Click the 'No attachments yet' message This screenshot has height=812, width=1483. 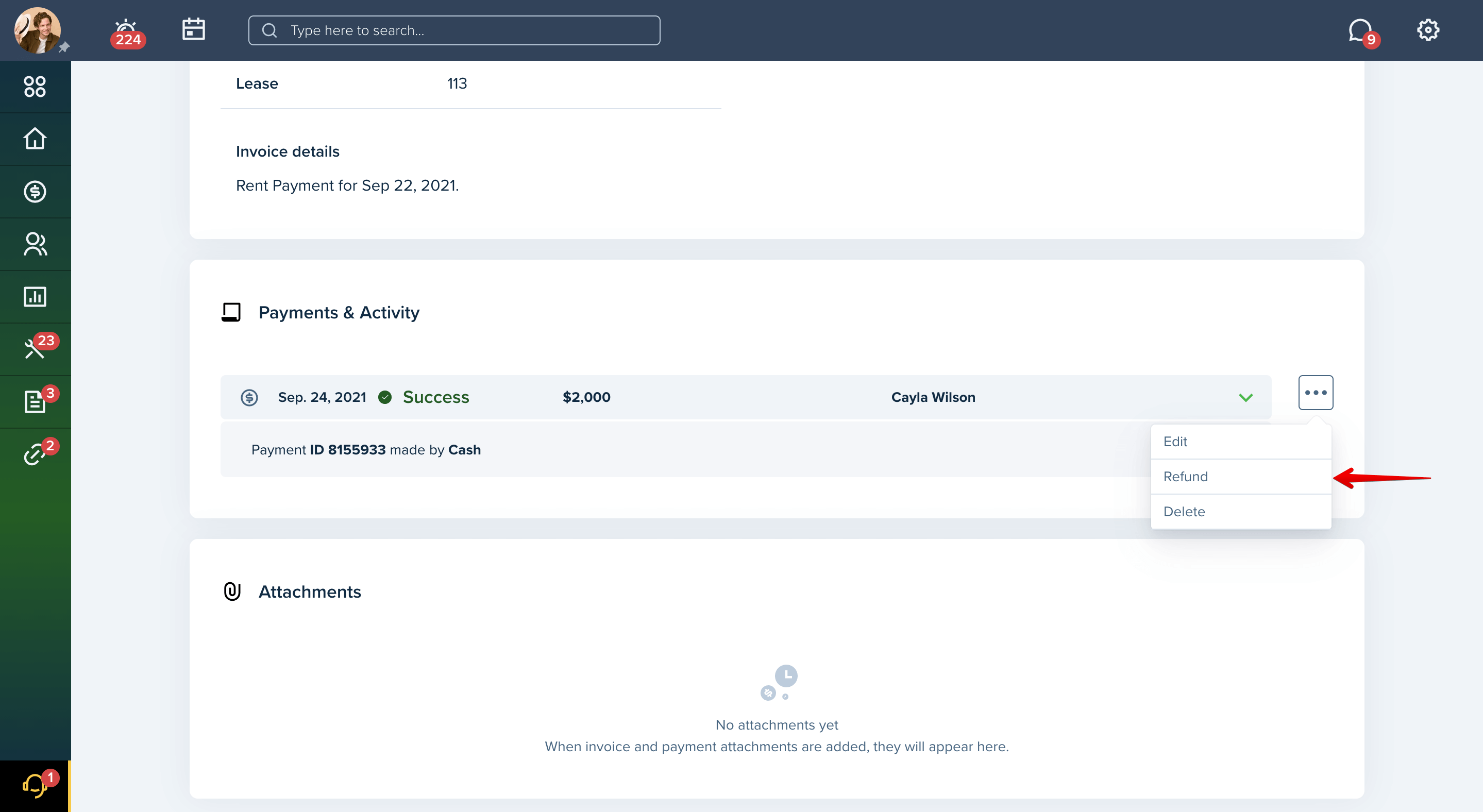pos(777,725)
